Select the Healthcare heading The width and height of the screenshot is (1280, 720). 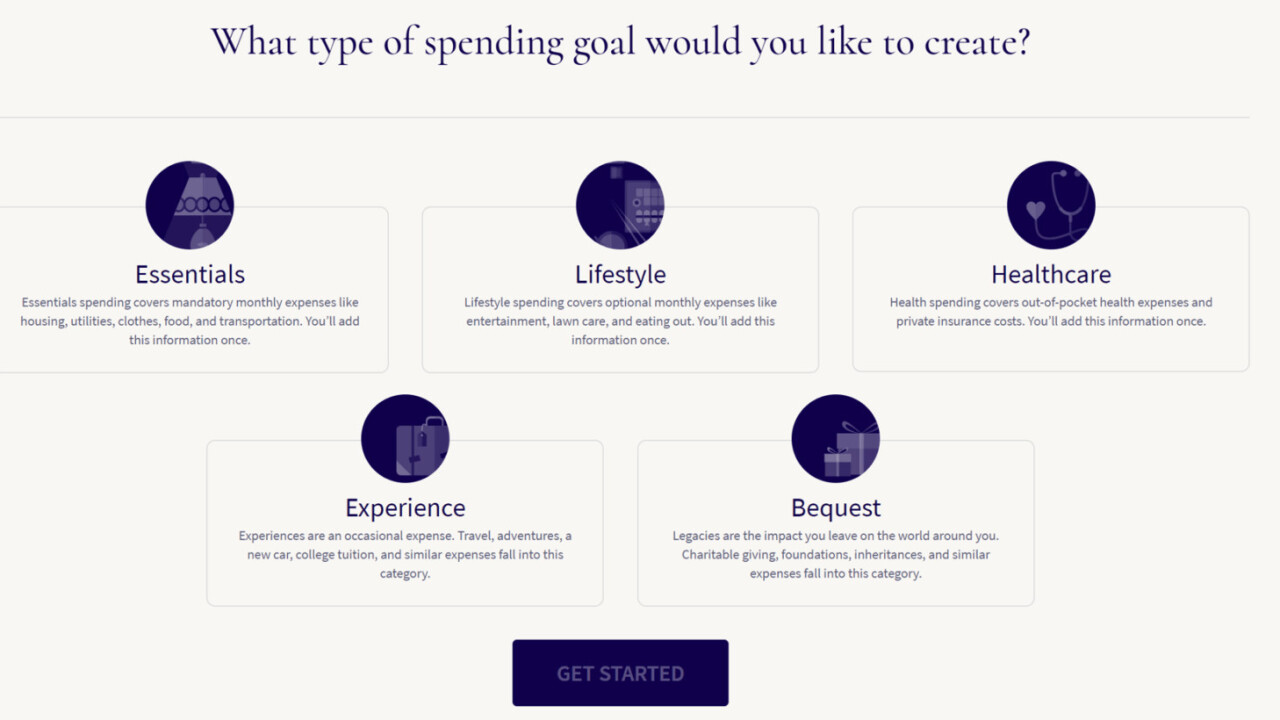click(1051, 274)
